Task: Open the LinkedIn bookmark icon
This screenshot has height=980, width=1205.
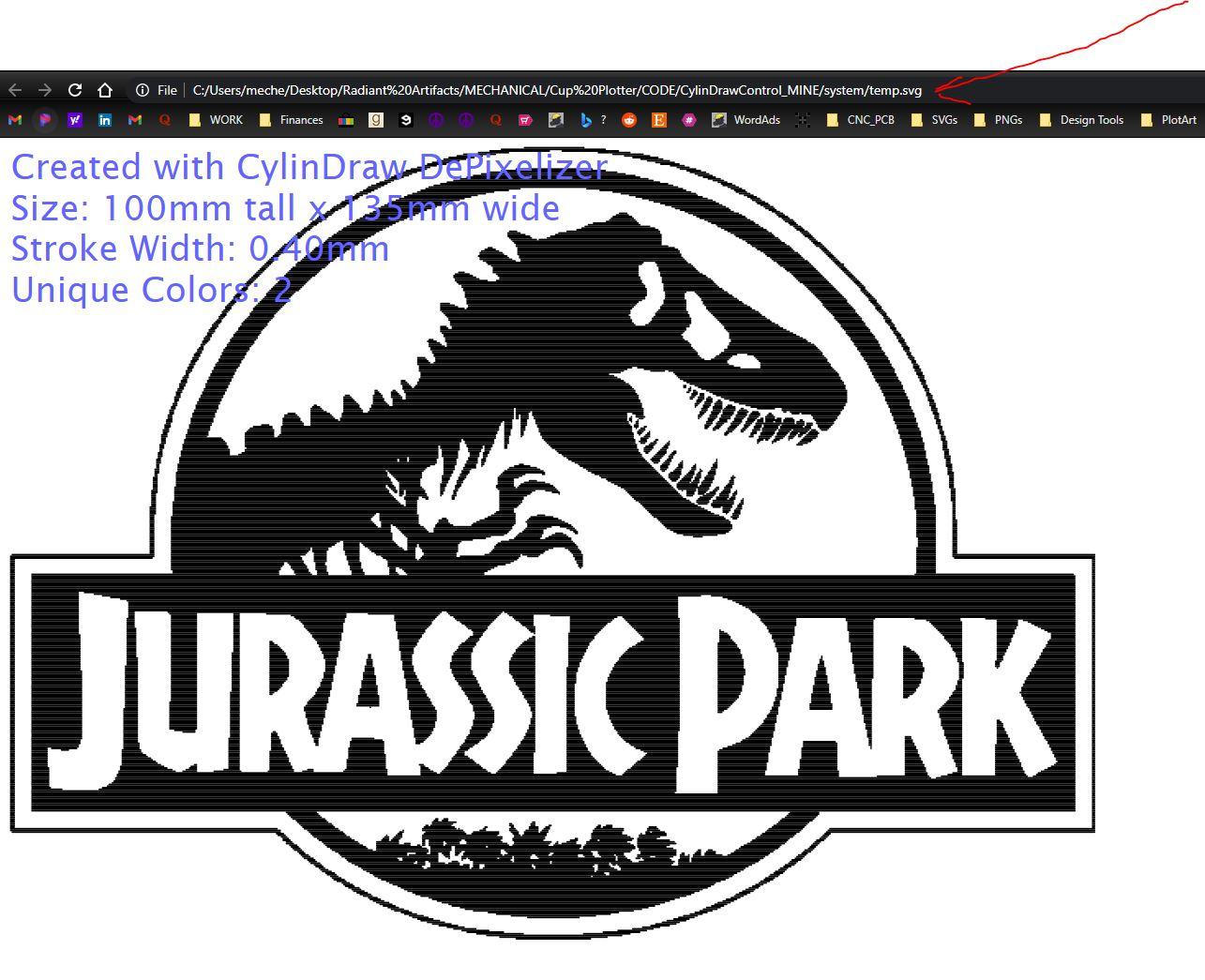Action: (105, 119)
